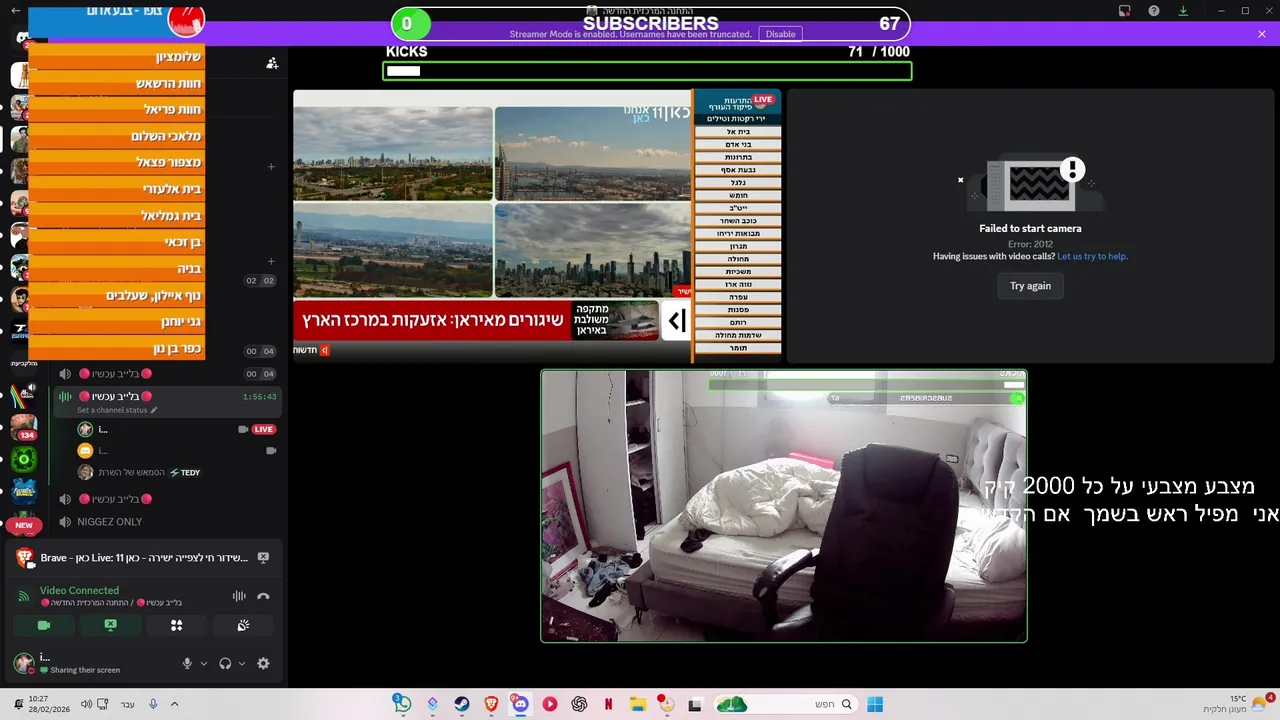Toggle noise suppression waveform icon
This screenshot has width=1280, height=720.
tap(239, 596)
